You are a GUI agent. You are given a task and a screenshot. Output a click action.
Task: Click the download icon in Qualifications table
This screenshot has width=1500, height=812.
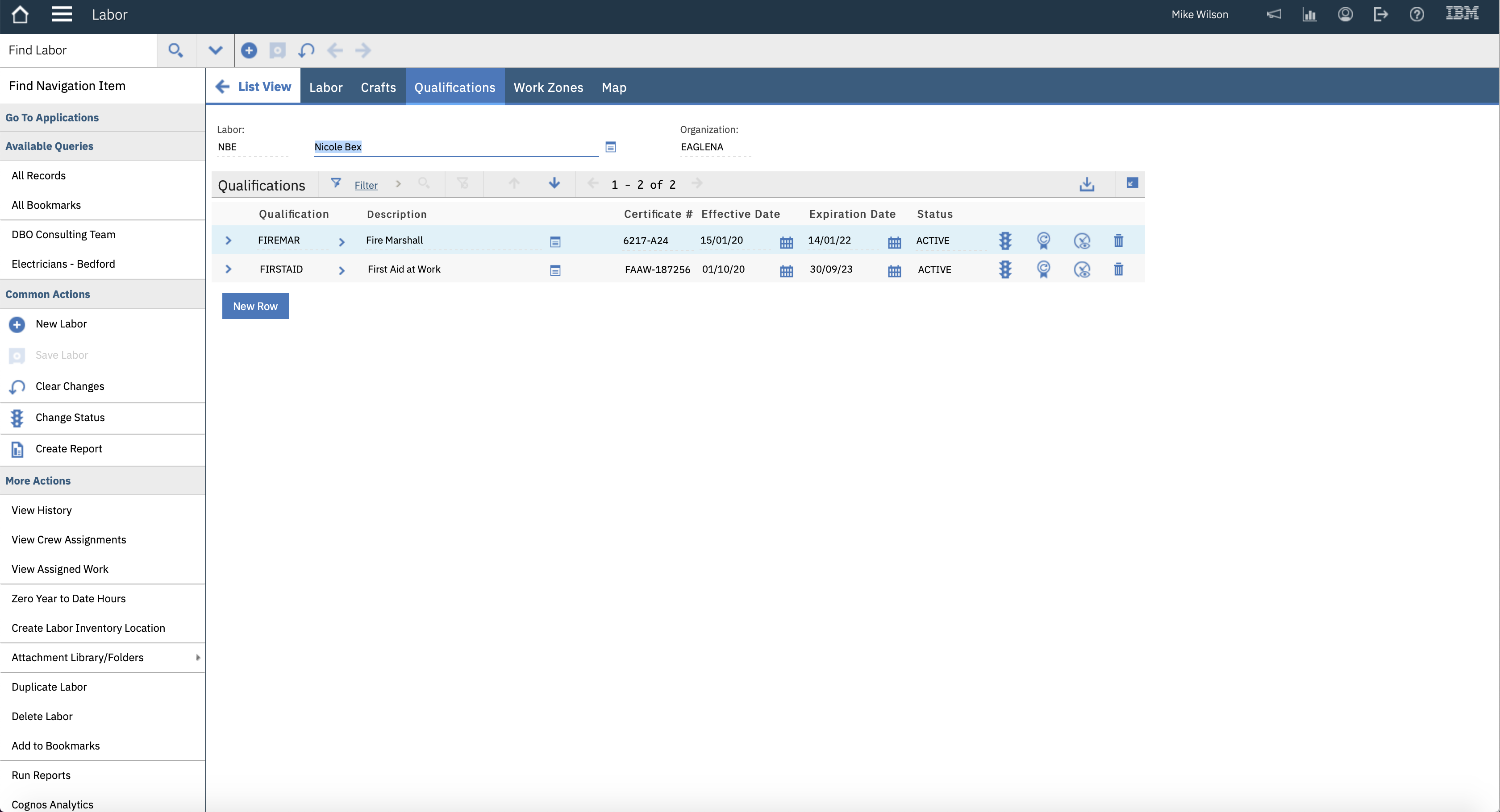[x=1087, y=185]
